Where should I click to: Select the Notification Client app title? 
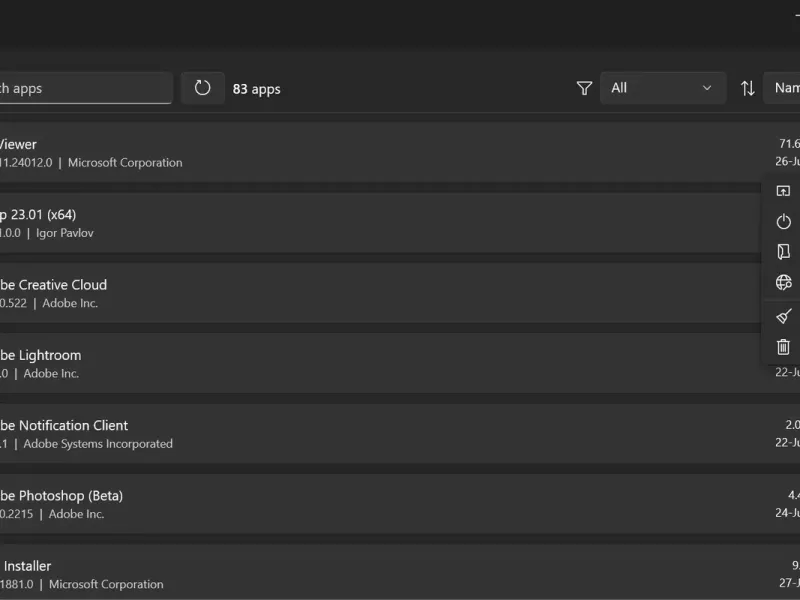point(64,426)
